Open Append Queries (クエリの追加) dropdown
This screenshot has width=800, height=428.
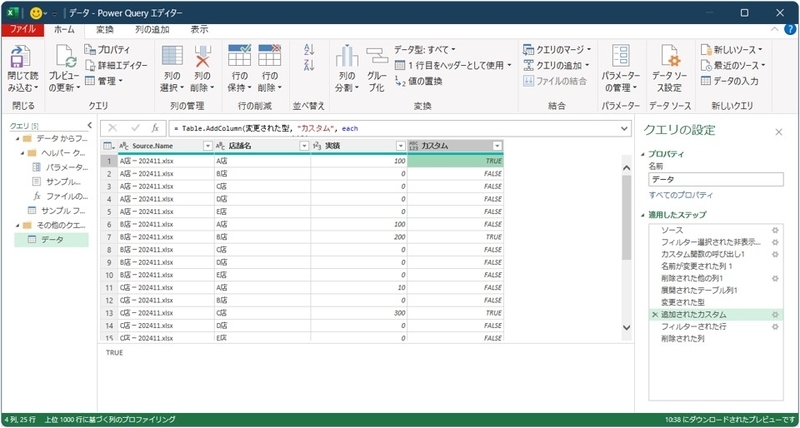556,65
